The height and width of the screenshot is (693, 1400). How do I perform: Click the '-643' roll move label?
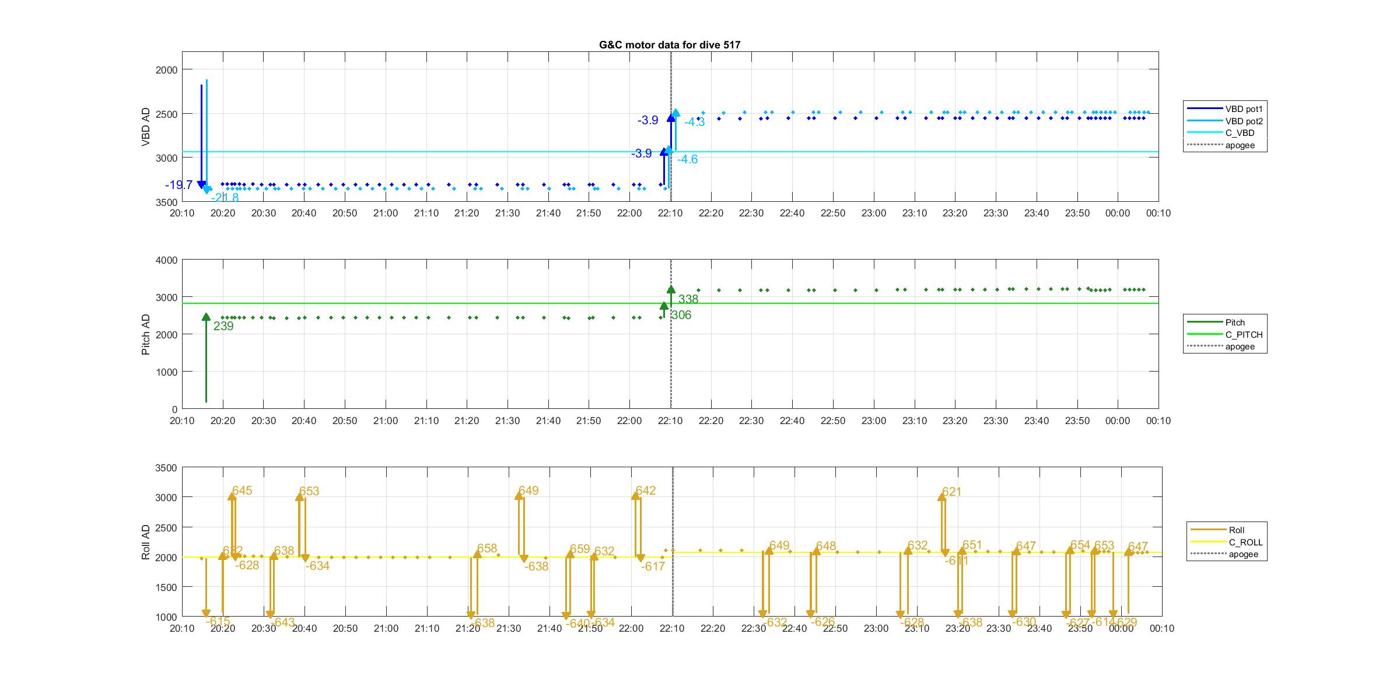pyautogui.click(x=283, y=622)
